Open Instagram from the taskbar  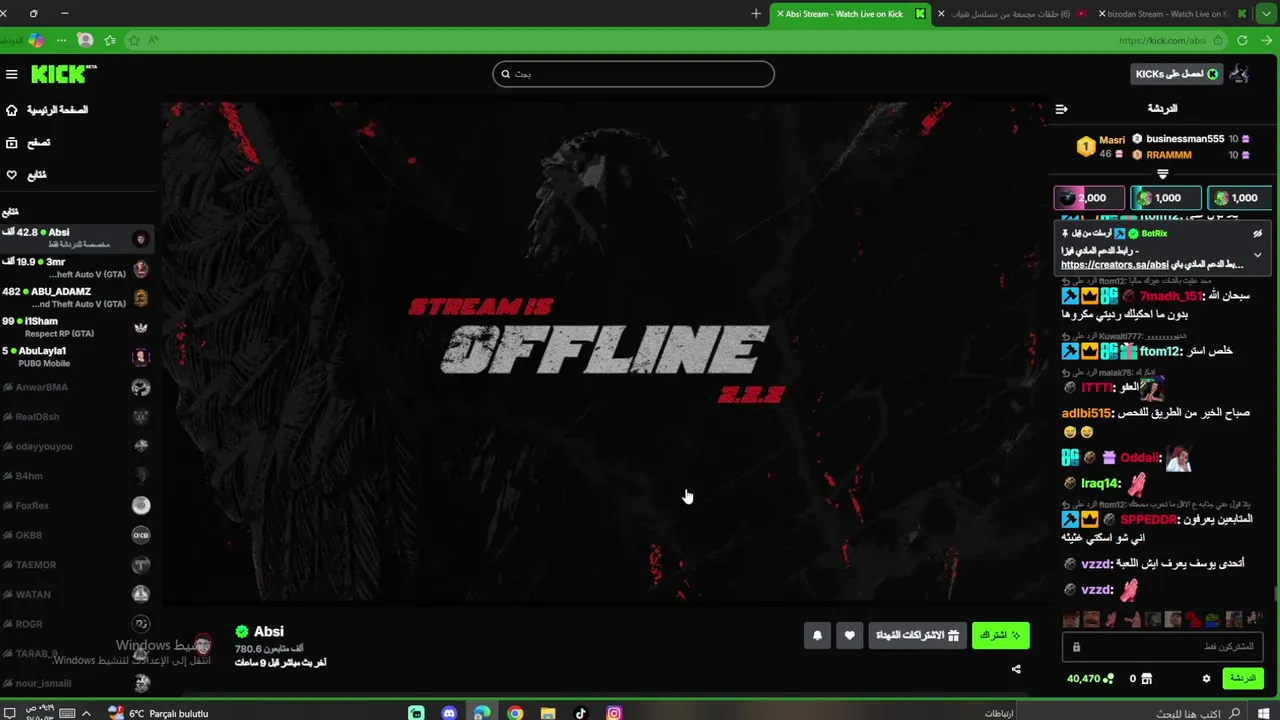point(614,713)
